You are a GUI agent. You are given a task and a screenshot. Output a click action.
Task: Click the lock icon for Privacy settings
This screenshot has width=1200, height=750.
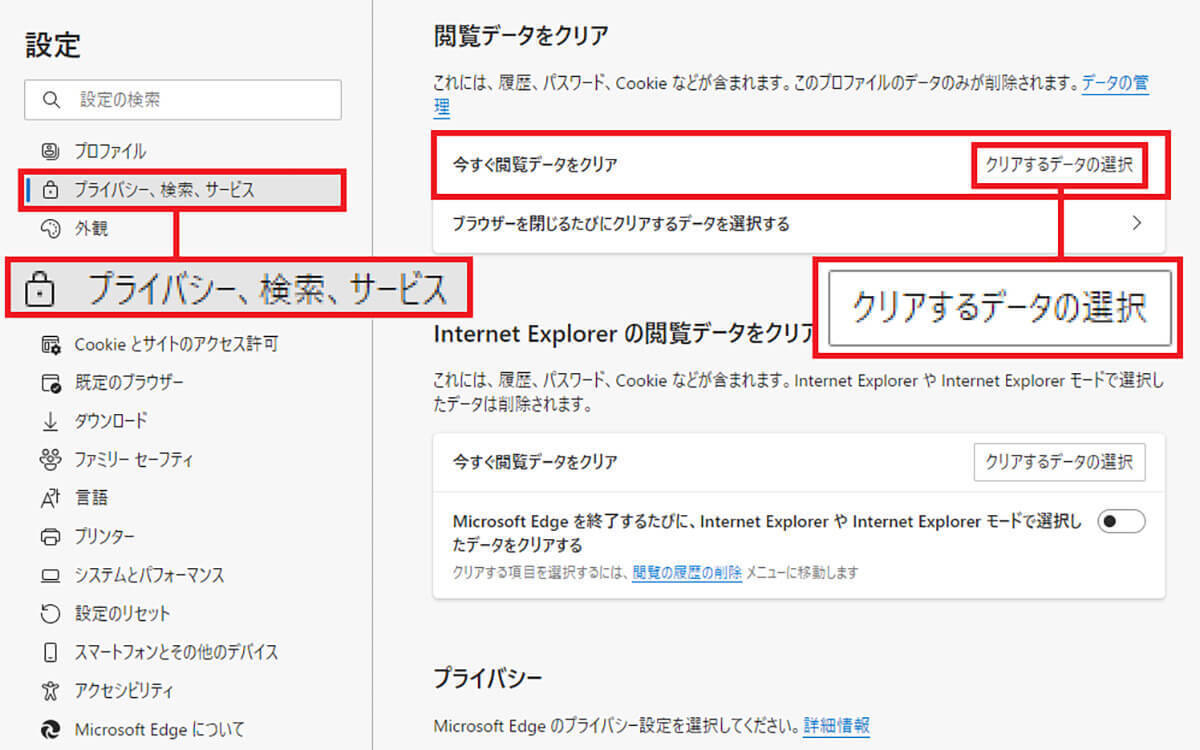coord(50,189)
